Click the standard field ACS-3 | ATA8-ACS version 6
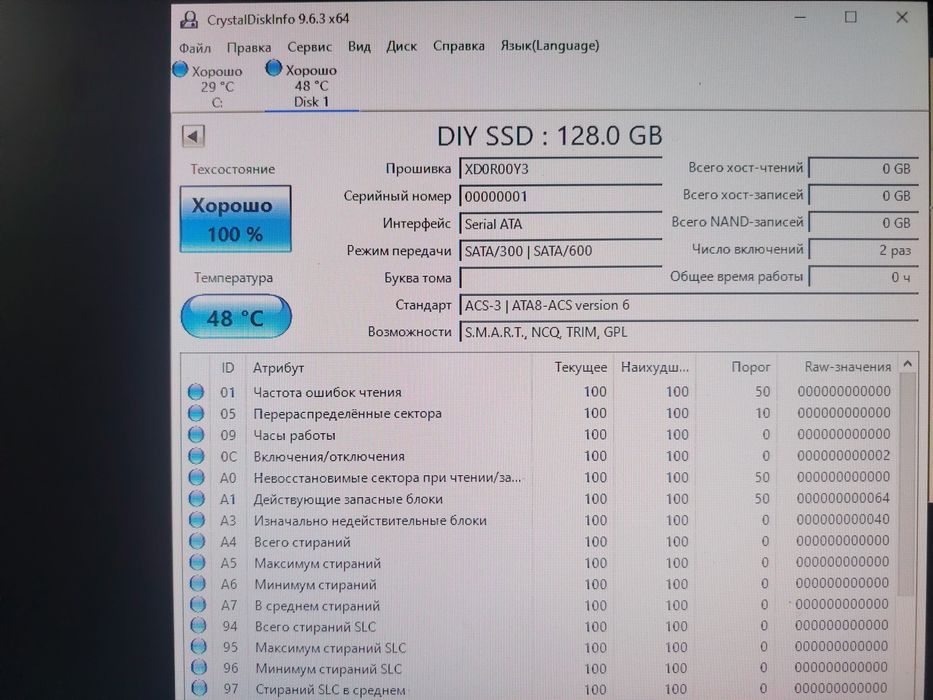The image size is (933, 700). pos(688,305)
